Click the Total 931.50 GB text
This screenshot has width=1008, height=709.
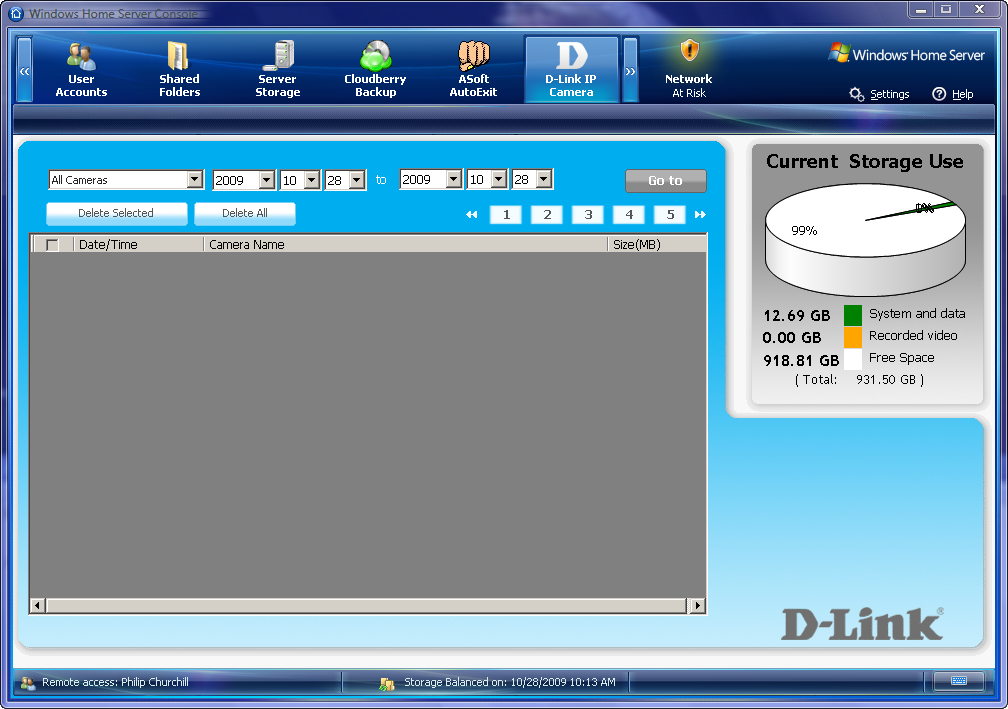[860, 380]
